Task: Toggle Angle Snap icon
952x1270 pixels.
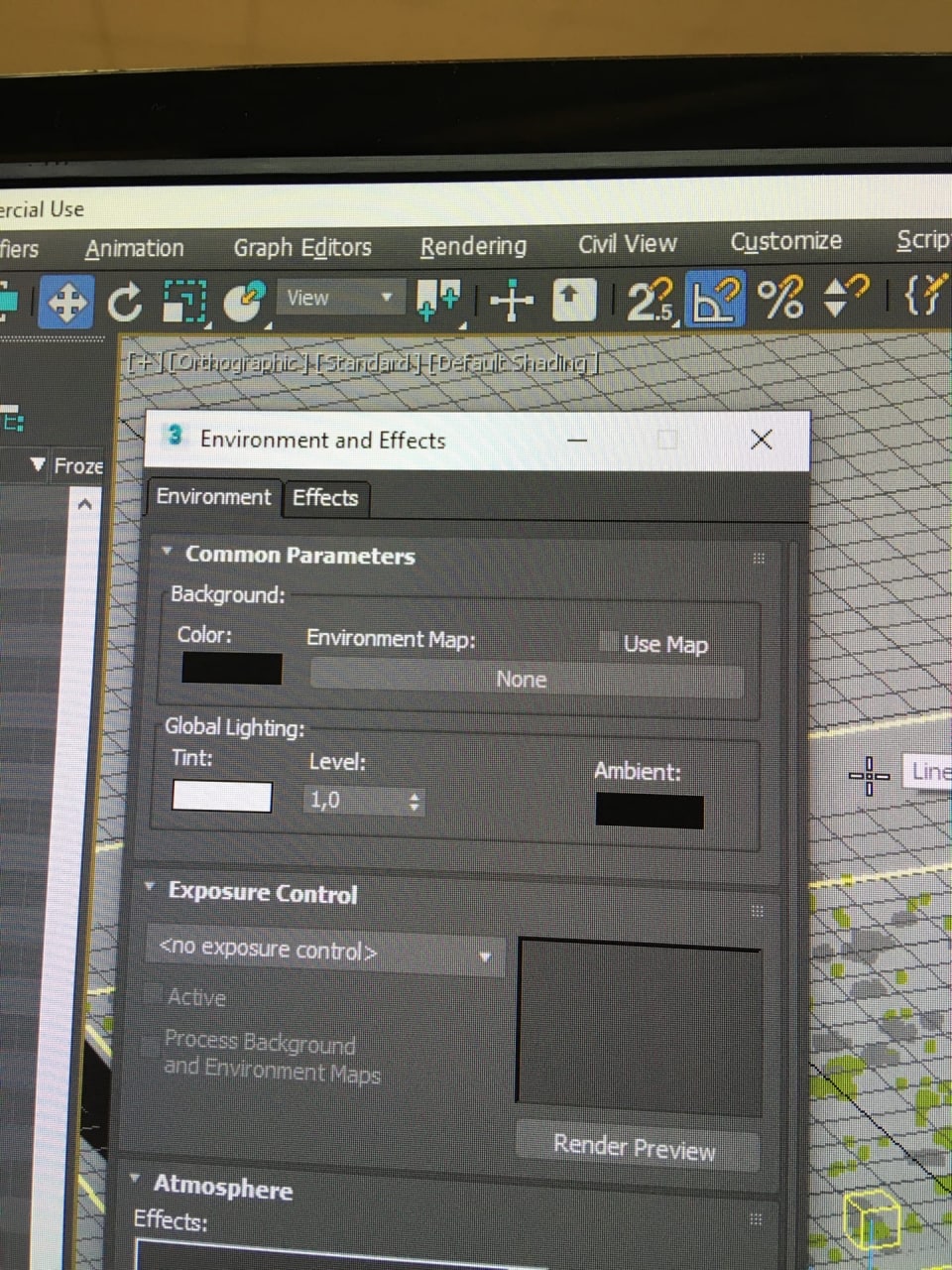Action: (716, 298)
